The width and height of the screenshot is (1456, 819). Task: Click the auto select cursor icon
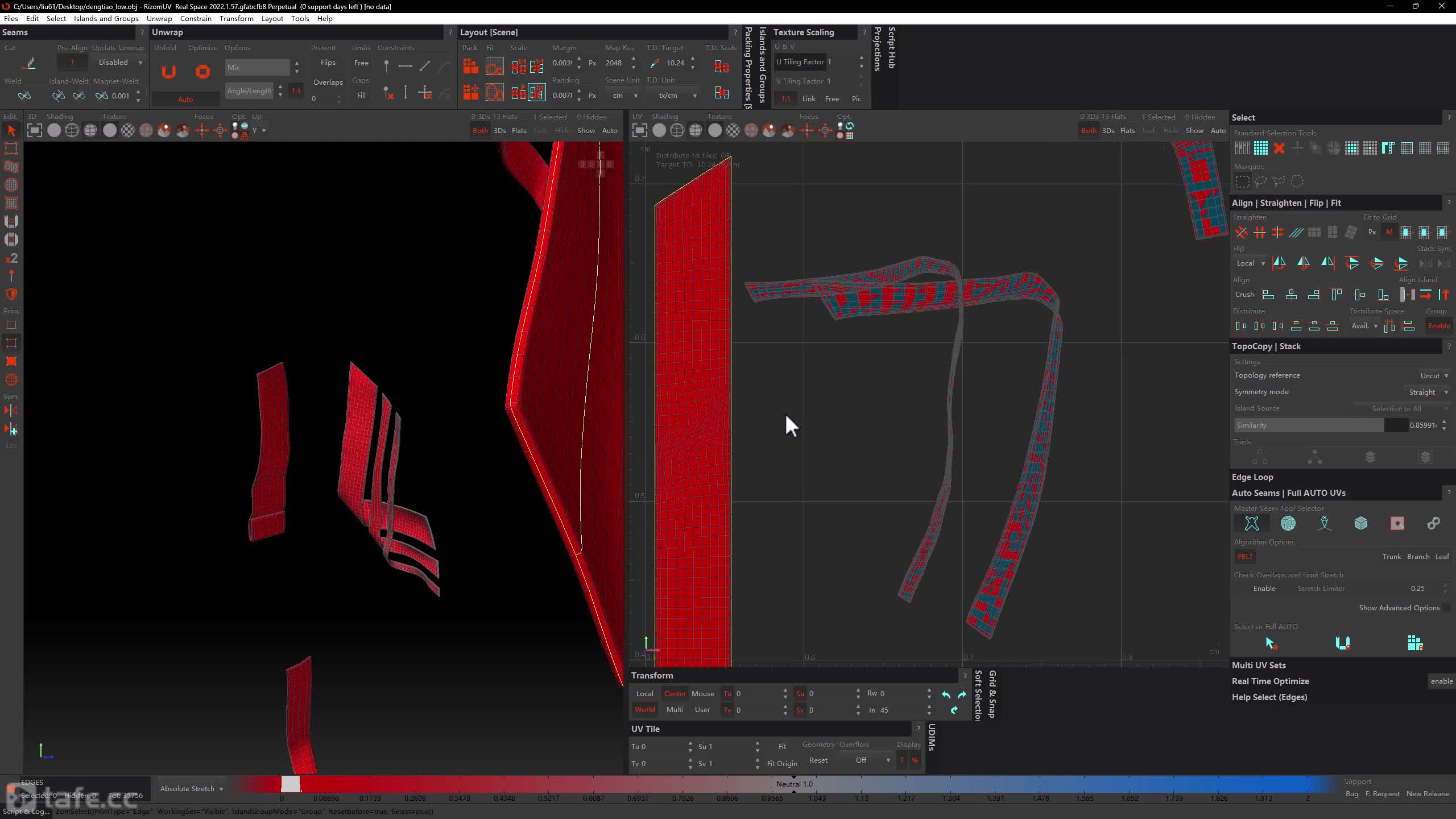point(1271,643)
